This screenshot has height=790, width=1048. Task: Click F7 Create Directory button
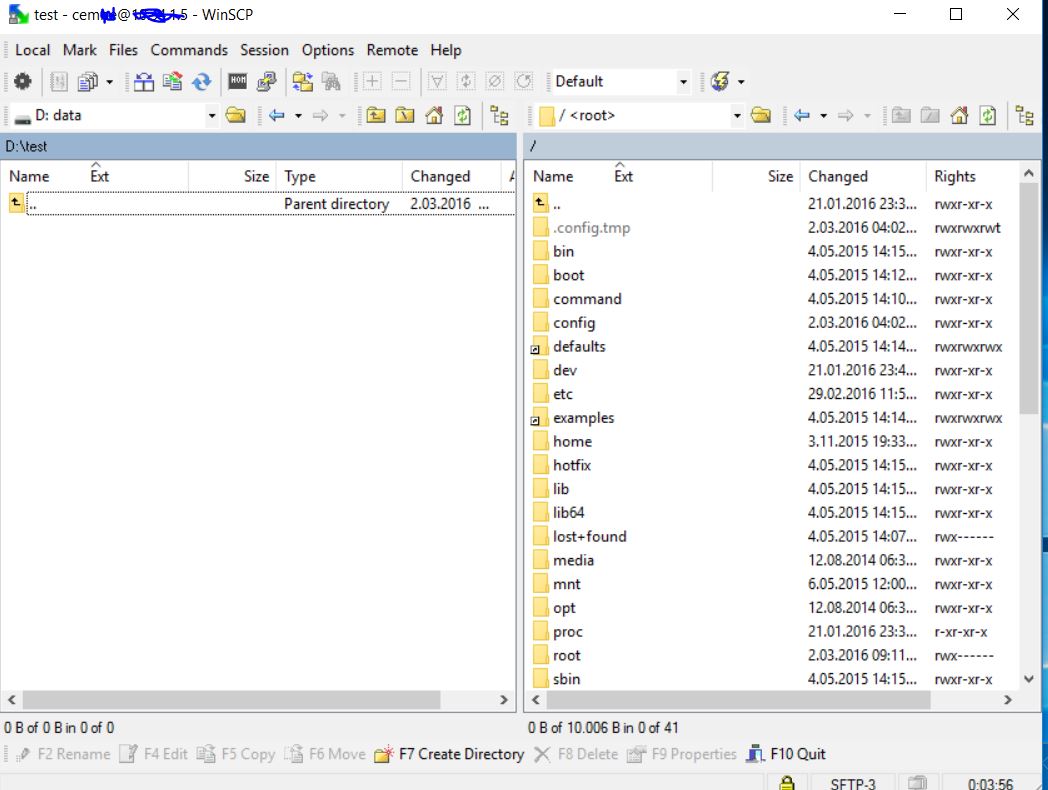coord(449,754)
